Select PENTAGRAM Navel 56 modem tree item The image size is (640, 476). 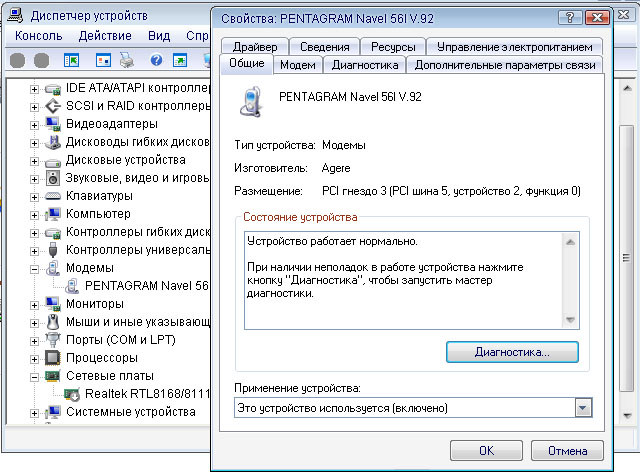pyautogui.click(x=147, y=286)
